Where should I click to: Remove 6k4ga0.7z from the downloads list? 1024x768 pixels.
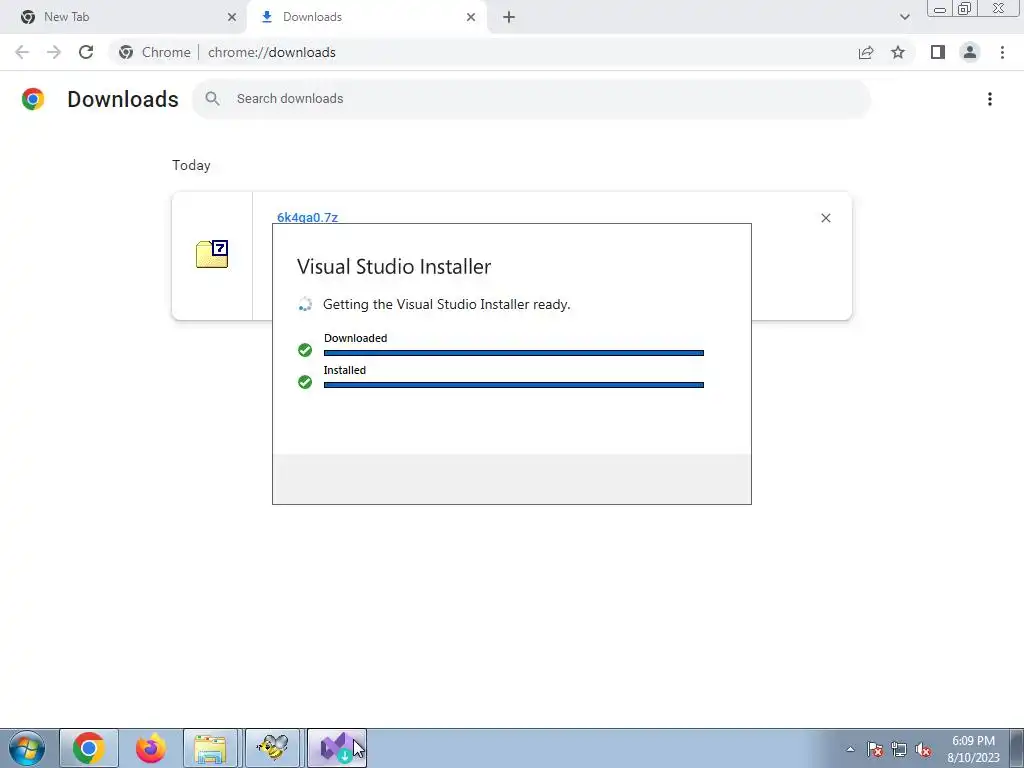click(x=825, y=218)
